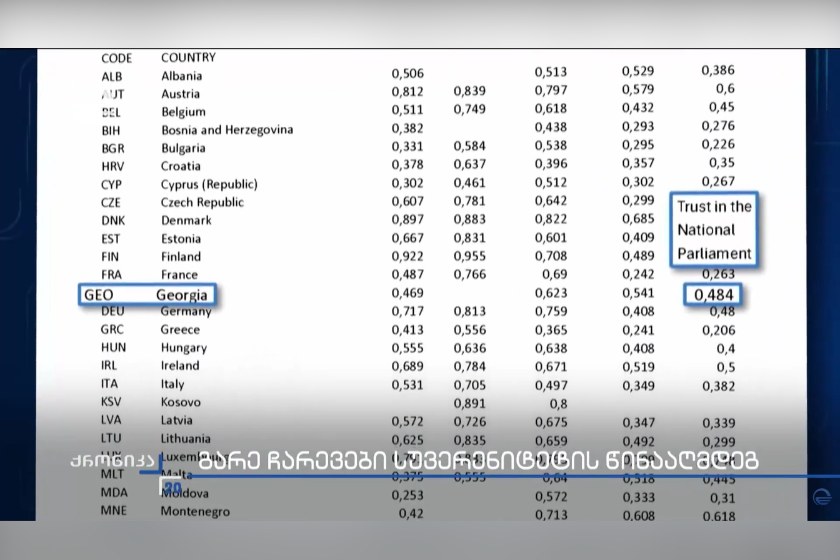Click the HRV country code
The width and height of the screenshot is (840, 560).
pos(112,167)
